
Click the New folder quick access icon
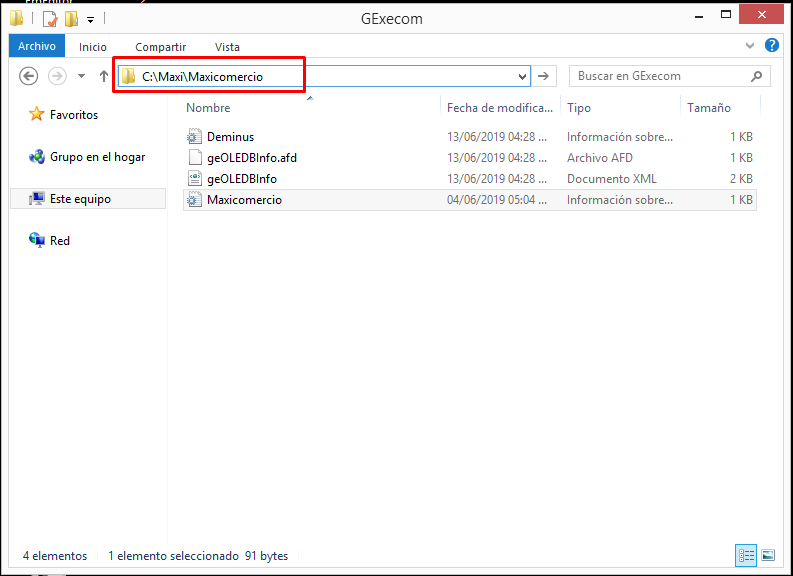click(71, 19)
